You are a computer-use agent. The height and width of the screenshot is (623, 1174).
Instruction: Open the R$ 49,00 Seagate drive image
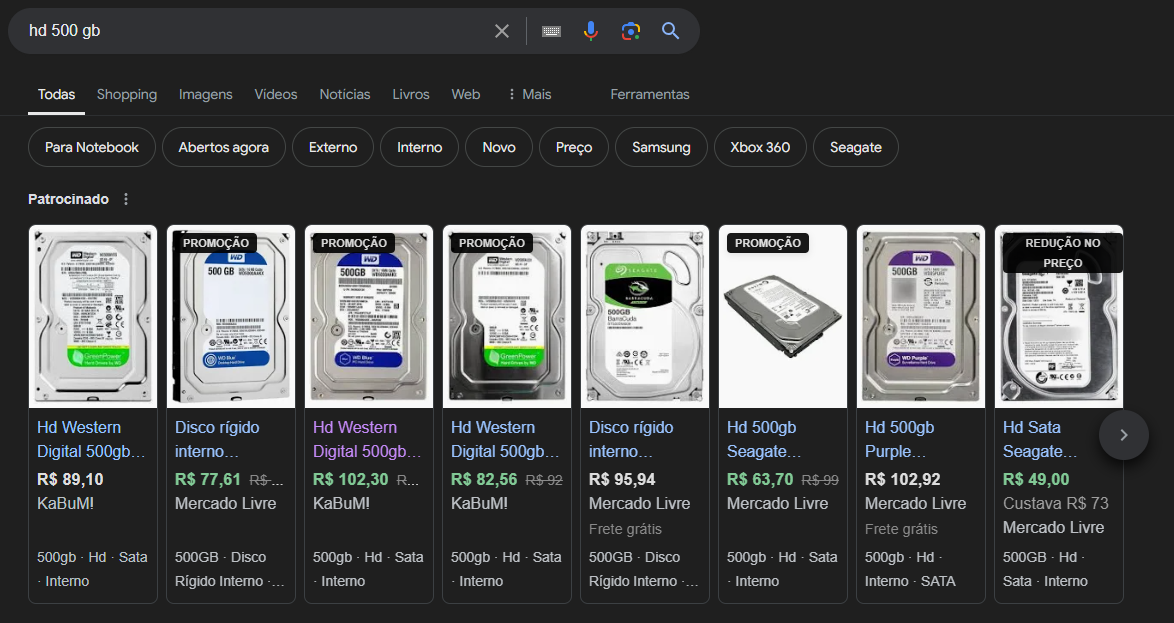[1059, 317]
